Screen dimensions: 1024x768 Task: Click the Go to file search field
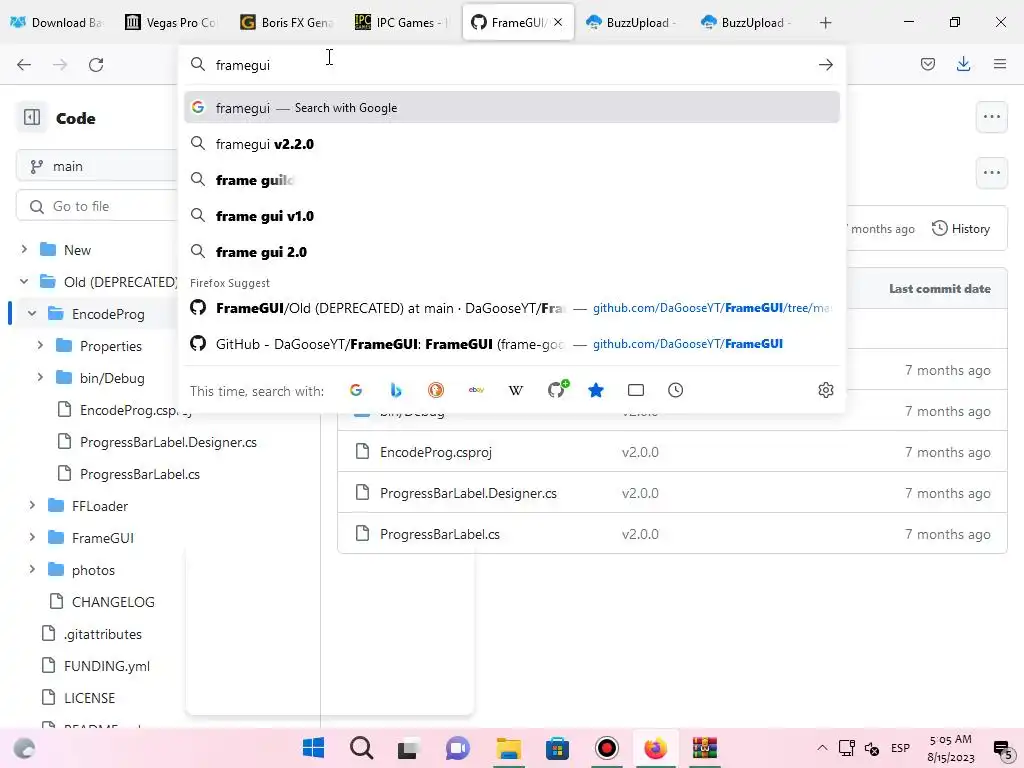[97, 206]
